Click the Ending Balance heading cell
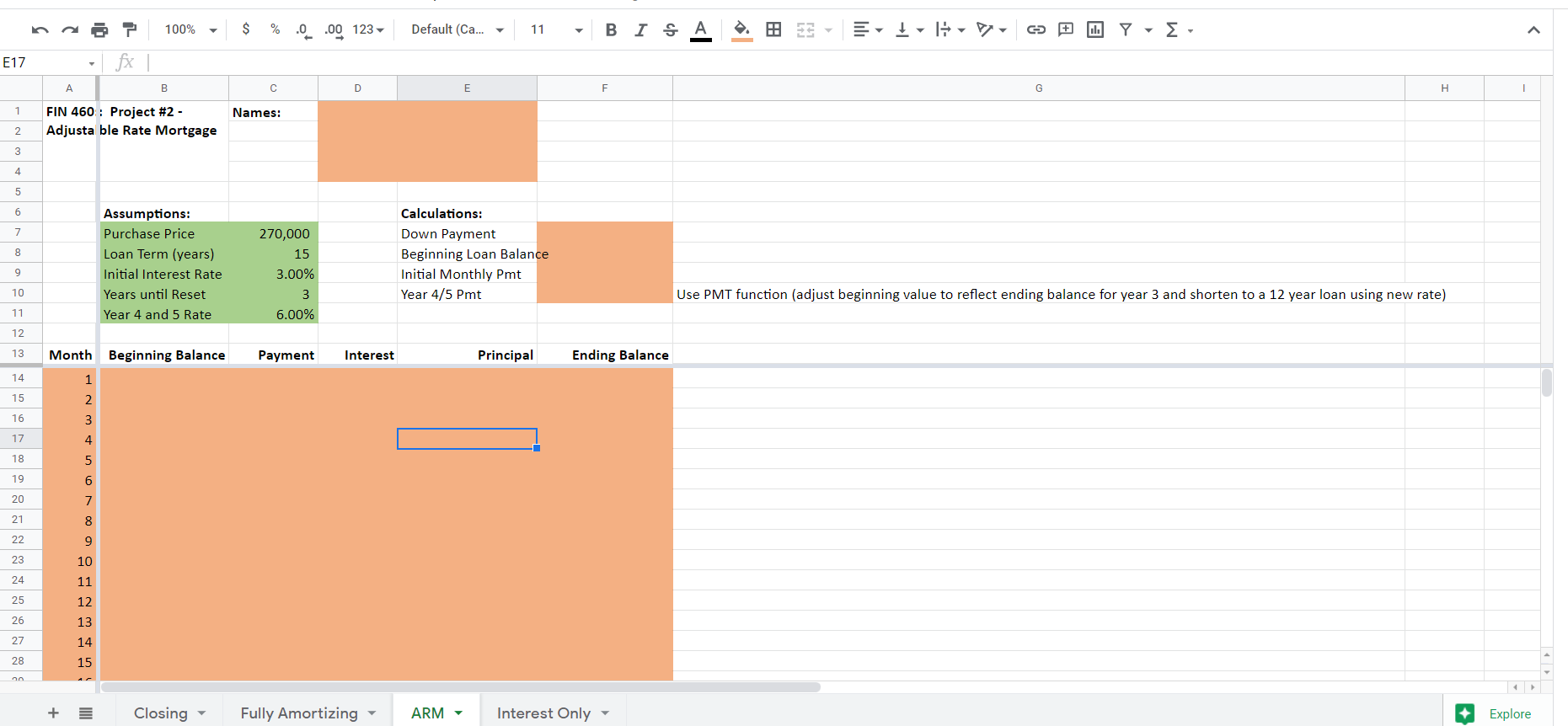 604,355
